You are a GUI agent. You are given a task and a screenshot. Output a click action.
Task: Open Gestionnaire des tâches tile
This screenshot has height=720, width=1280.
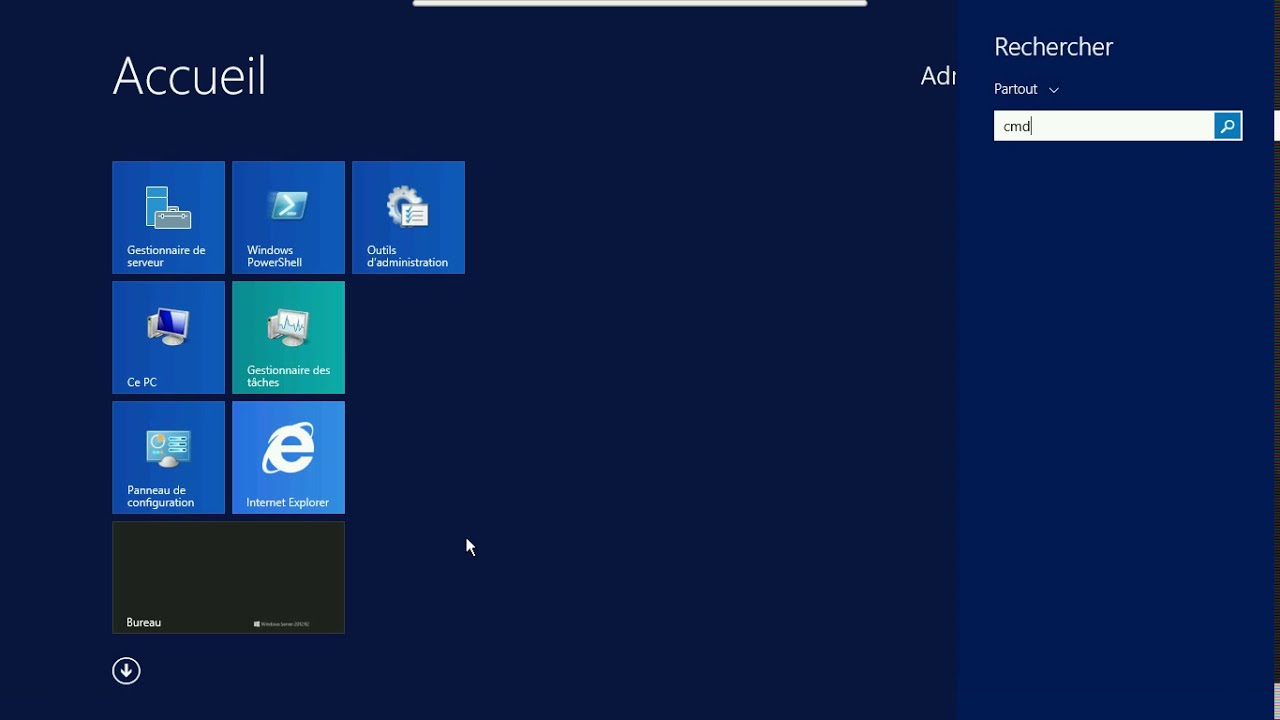(x=288, y=337)
